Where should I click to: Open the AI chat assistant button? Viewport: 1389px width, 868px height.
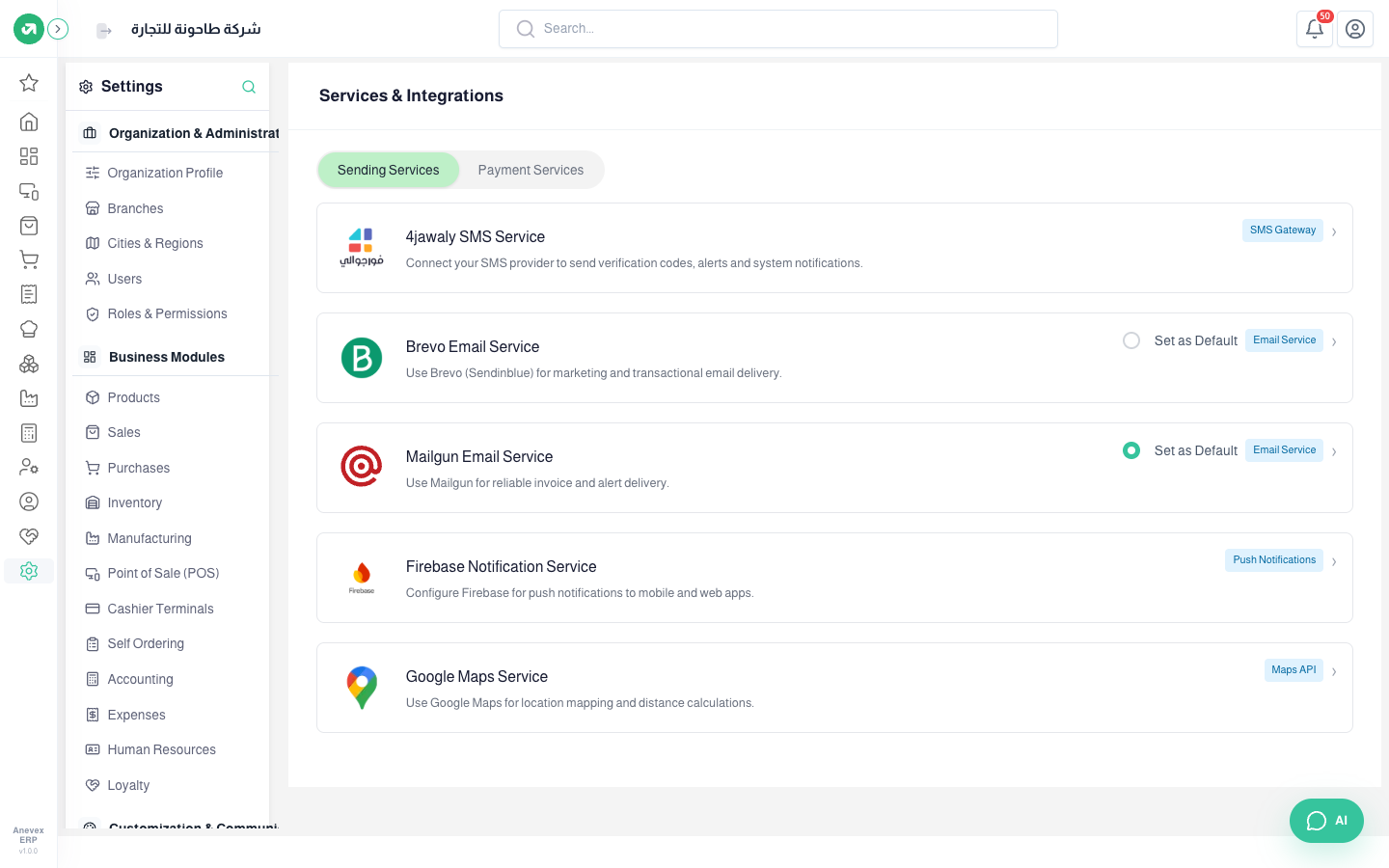pos(1326,821)
